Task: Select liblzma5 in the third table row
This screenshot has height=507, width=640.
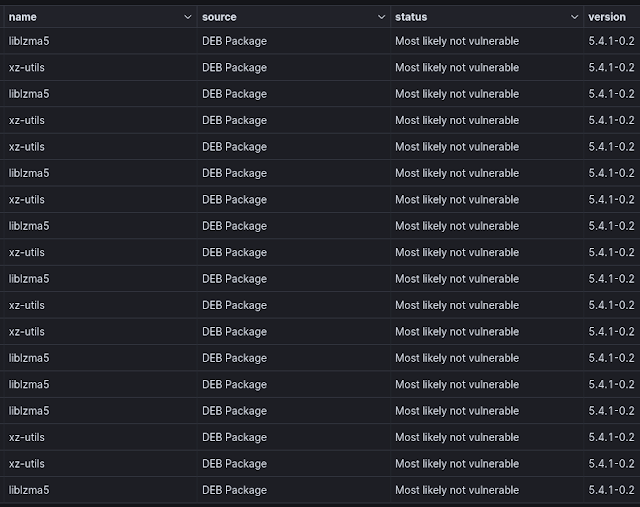Action: click(x=29, y=94)
